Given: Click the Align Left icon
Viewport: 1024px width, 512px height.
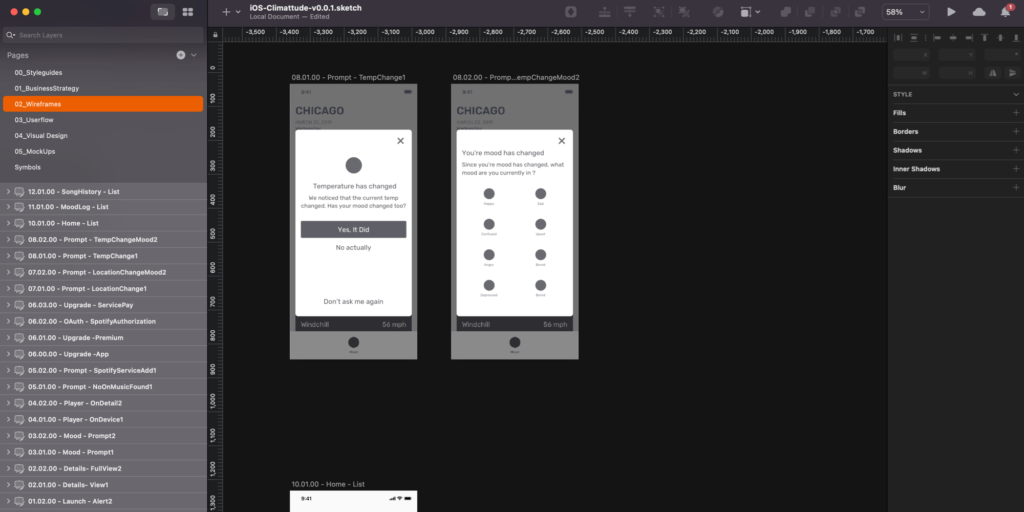Looking at the screenshot, I should (x=938, y=38).
